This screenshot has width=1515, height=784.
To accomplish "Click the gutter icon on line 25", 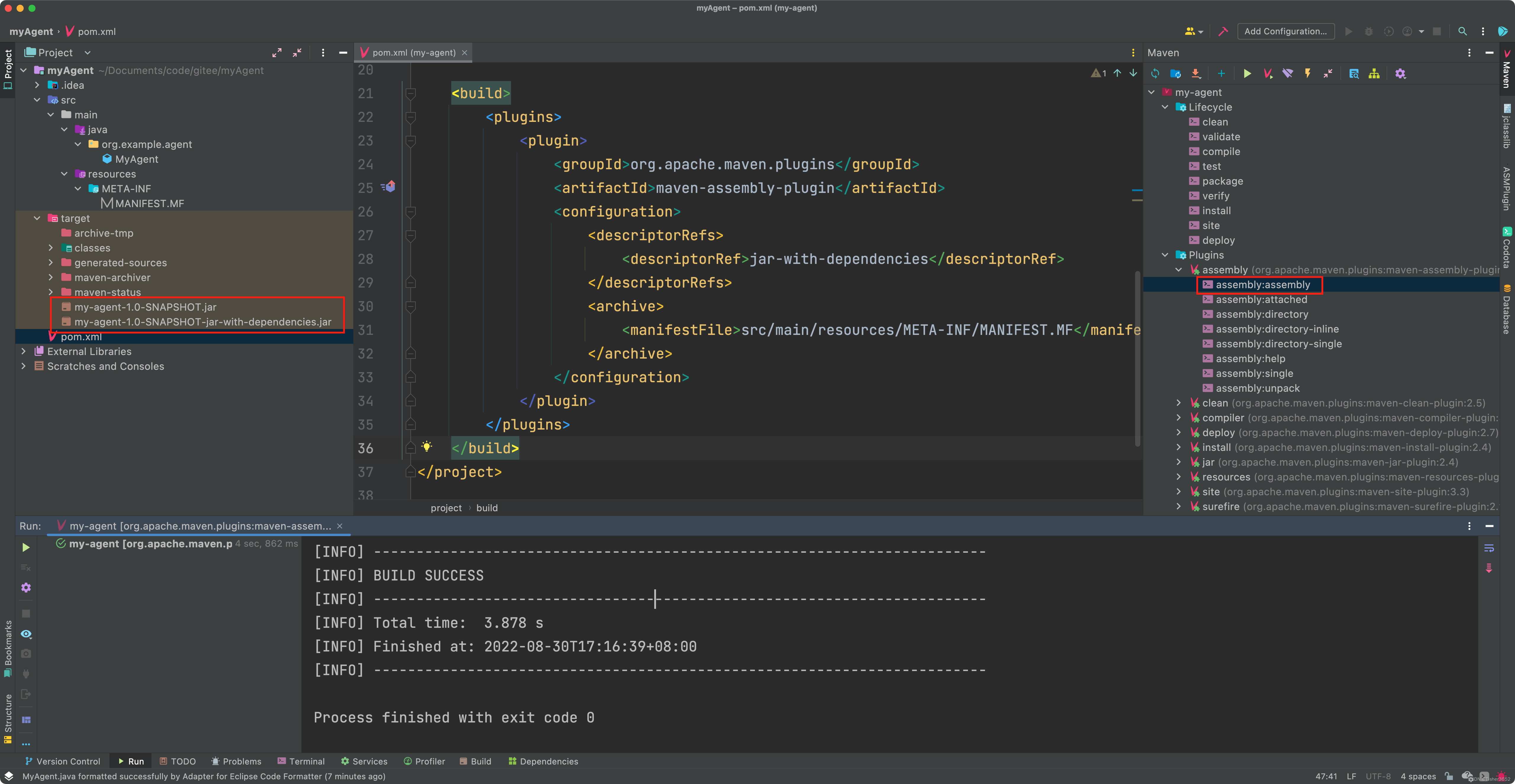I will (x=388, y=186).
